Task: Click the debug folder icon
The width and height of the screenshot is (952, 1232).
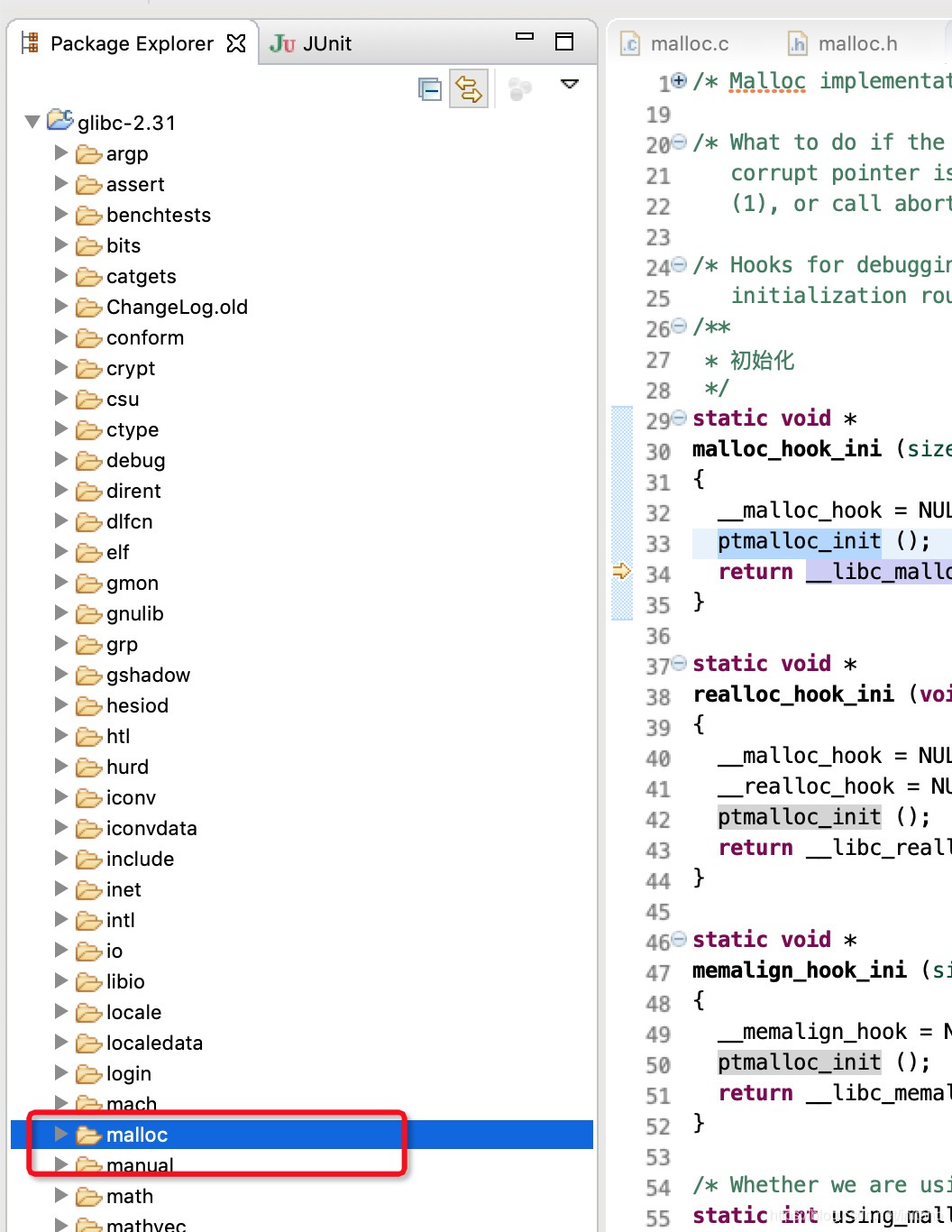Action: [88, 461]
